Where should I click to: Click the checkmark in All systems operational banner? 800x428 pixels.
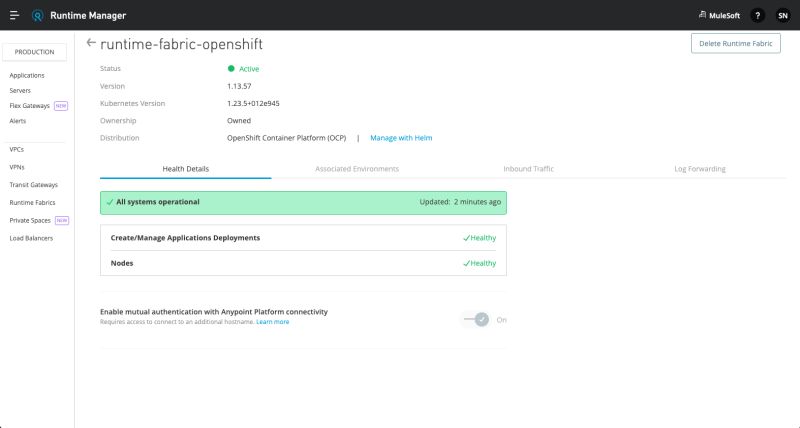(x=110, y=202)
